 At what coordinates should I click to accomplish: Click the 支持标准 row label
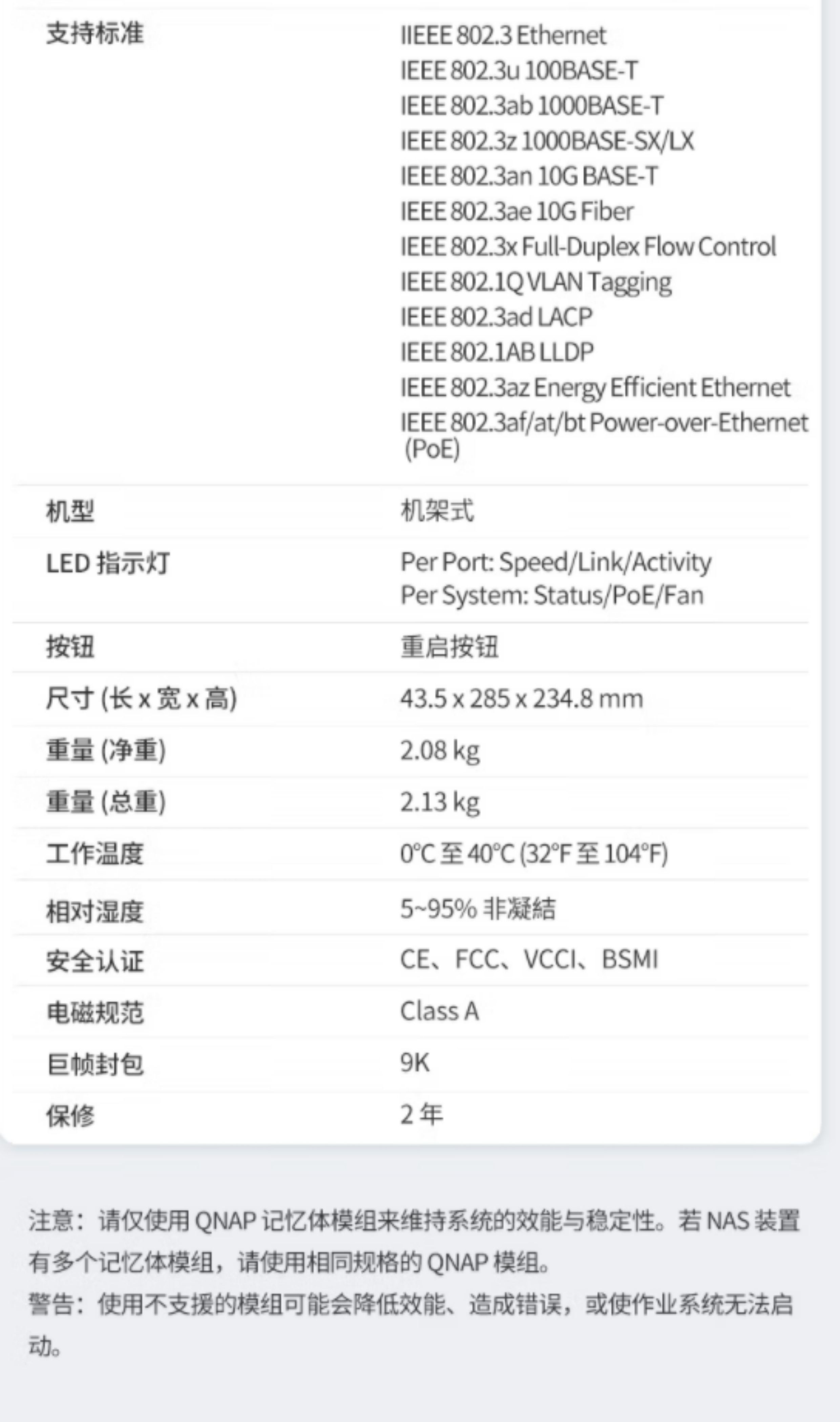click(x=94, y=33)
